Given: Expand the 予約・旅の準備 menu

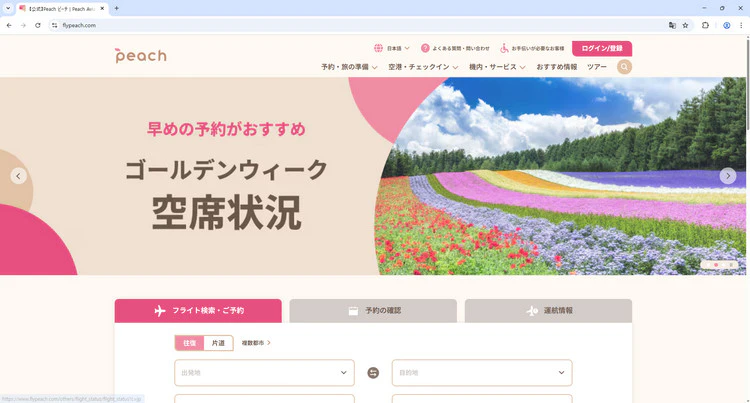Looking at the screenshot, I should tap(349, 67).
